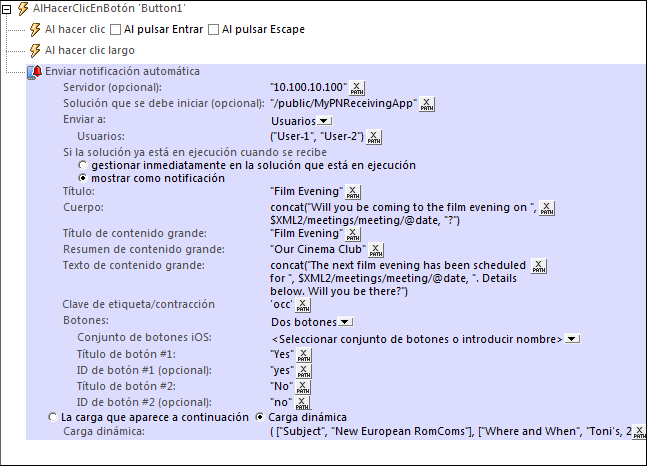This screenshot has height=466, width=647.
Task: Enable the Al pulsar Entrar checkbox
Action: (x=116, y=30)
